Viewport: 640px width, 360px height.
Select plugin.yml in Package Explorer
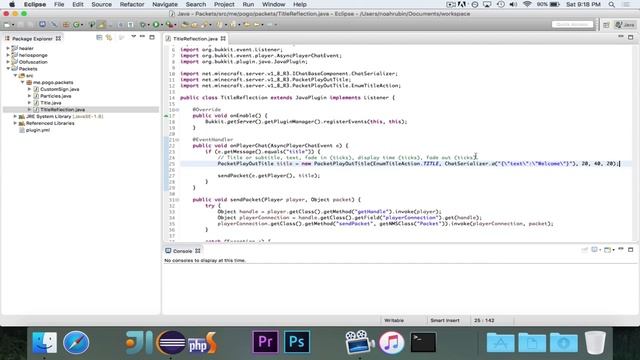coord(38,130)
